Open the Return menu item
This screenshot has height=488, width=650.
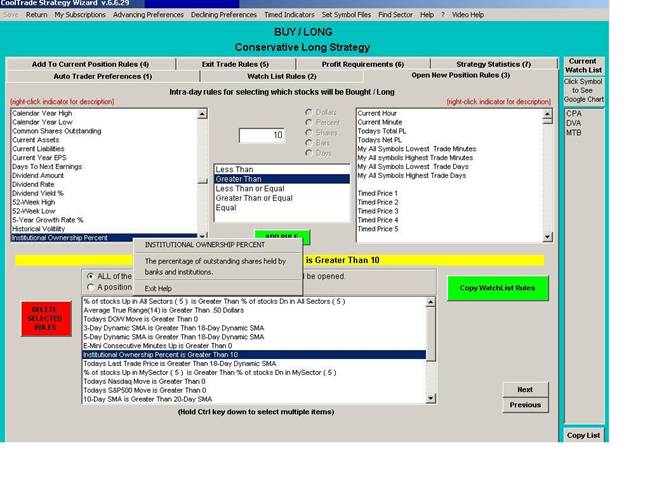click(36, 15)
